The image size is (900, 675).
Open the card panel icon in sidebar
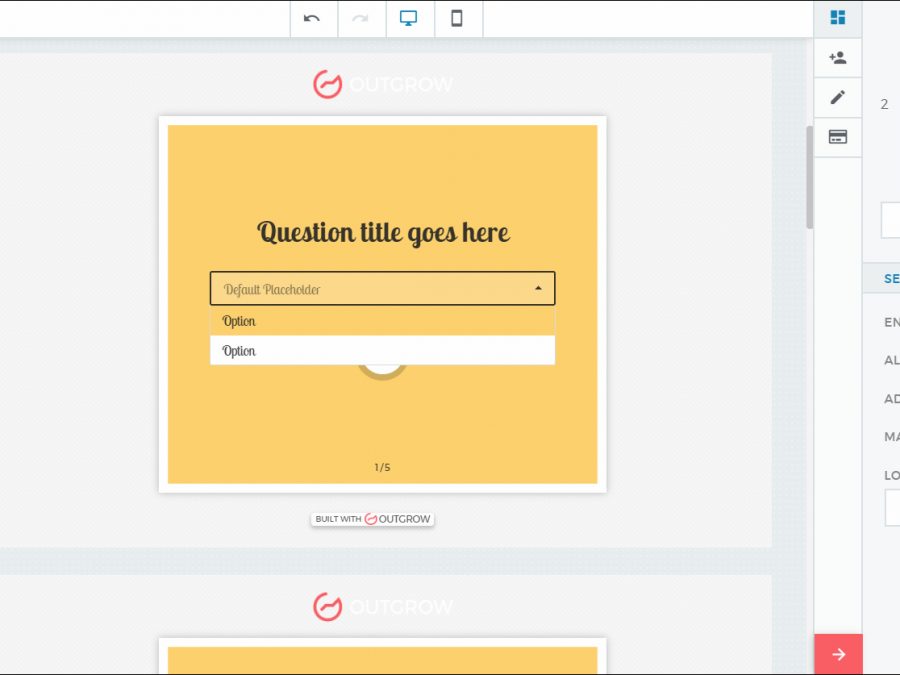click(838, 137)
